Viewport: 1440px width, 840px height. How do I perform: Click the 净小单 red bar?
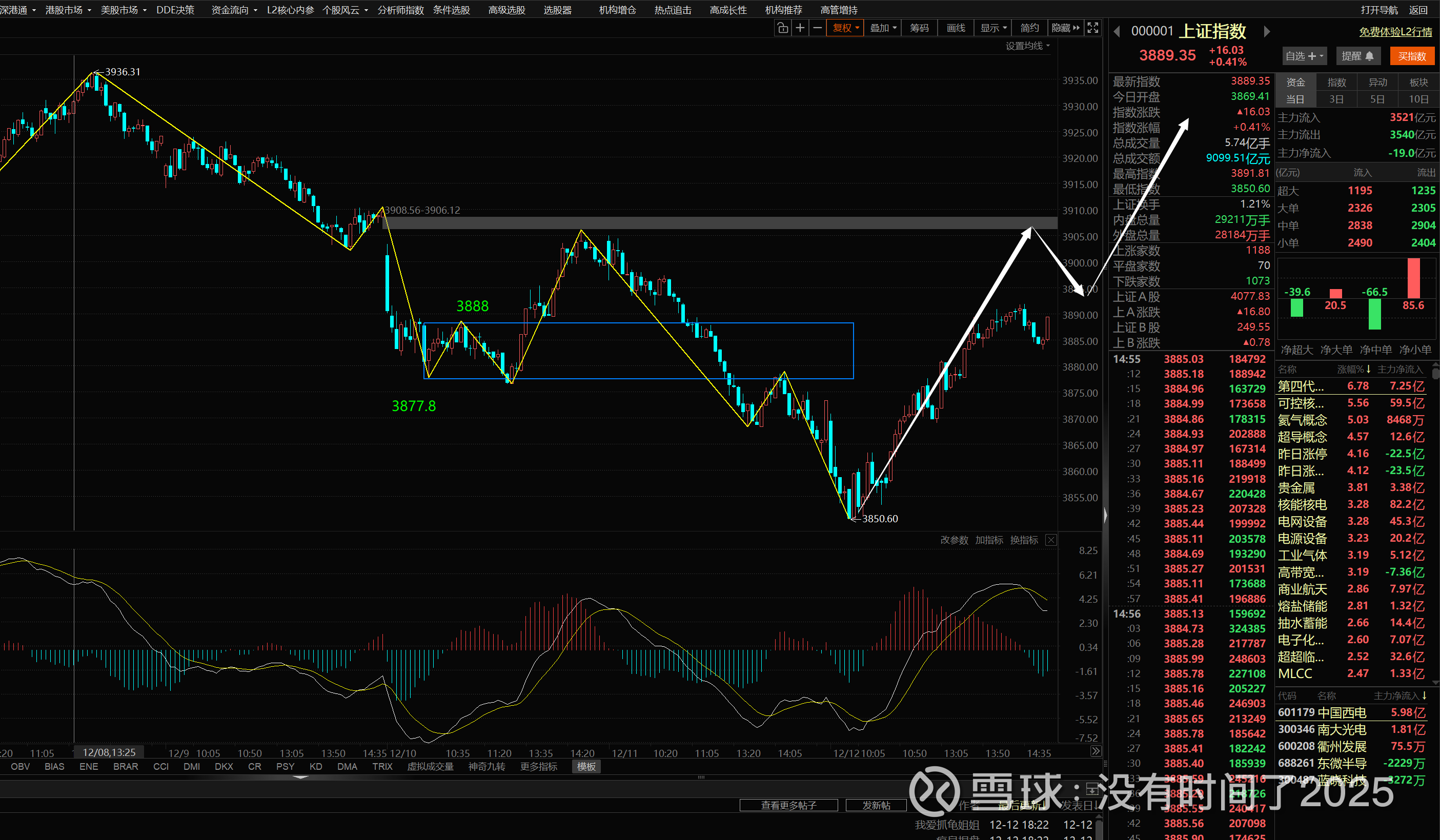(1413, 278)
